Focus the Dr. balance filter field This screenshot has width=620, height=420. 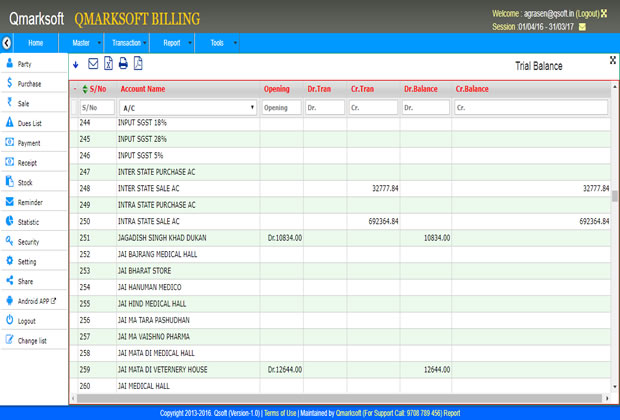pos(426,108)
